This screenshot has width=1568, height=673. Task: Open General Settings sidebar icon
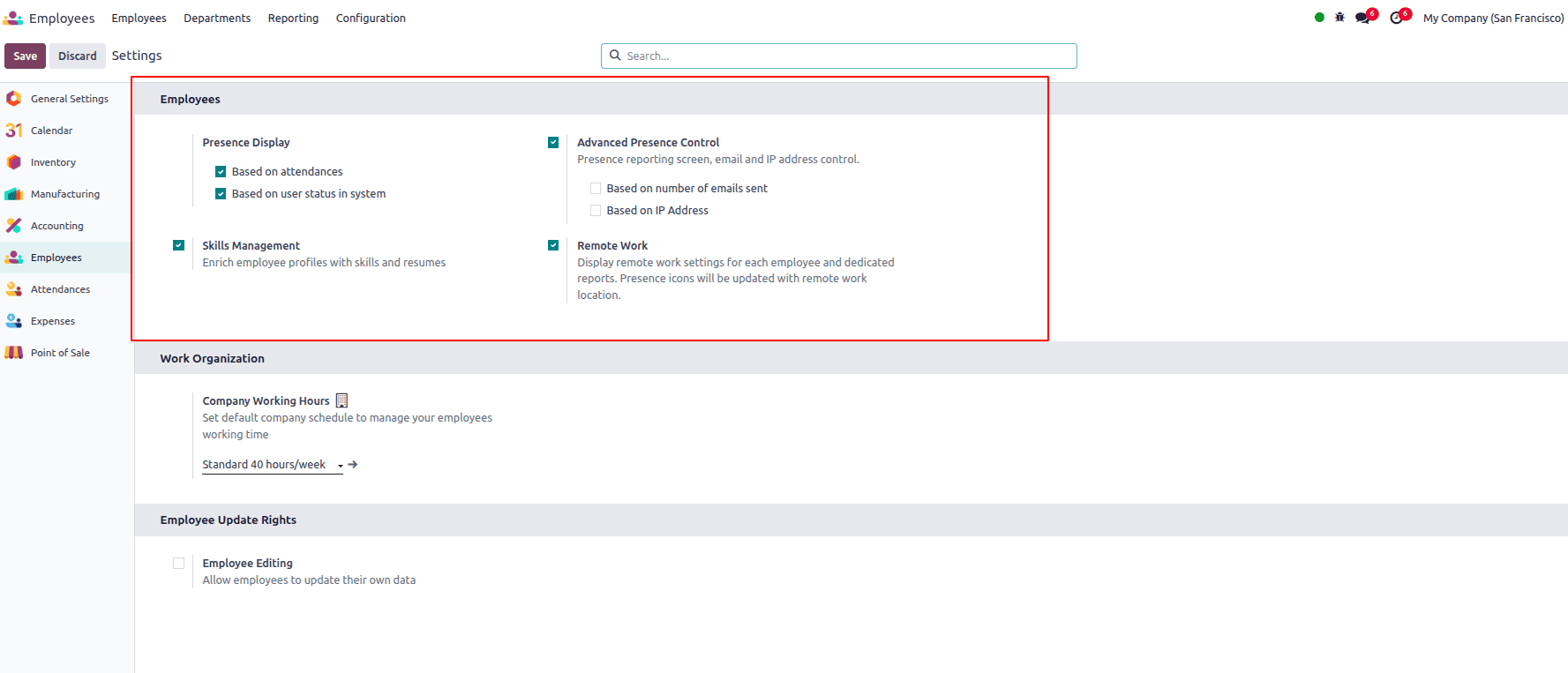pos(14,98)
